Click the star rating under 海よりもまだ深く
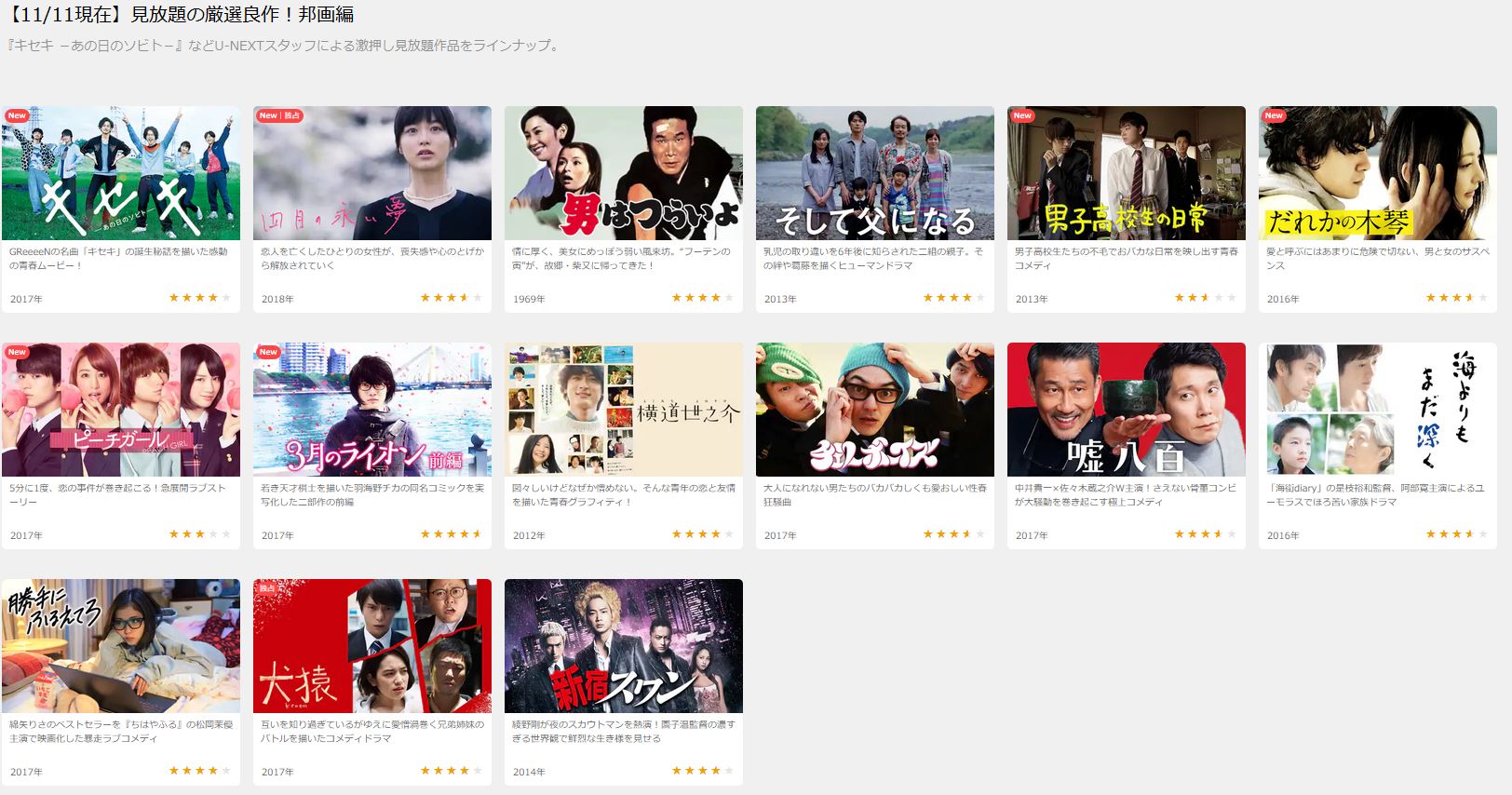This screenshot has height=795, width=1512. pos(1456,534)
